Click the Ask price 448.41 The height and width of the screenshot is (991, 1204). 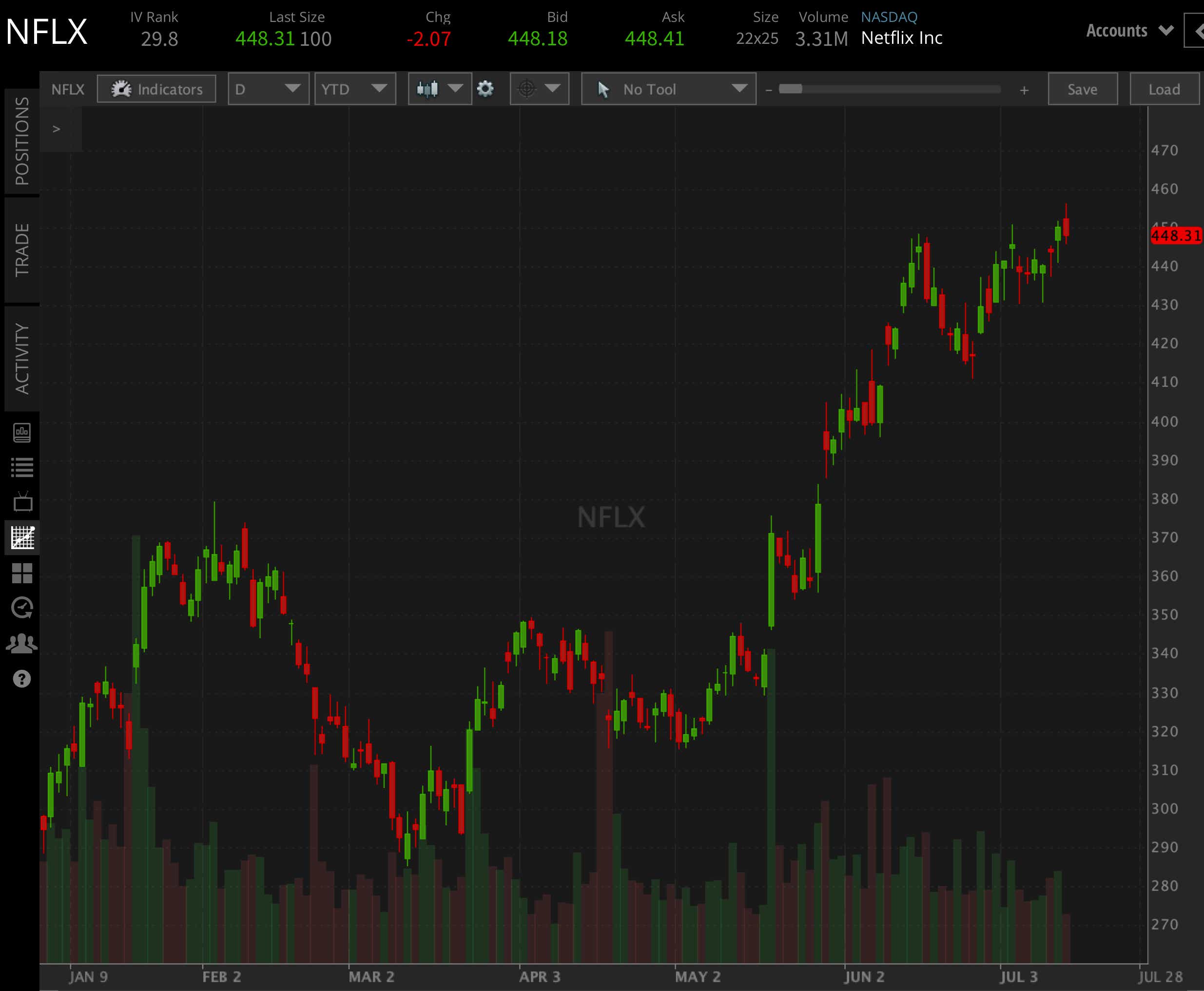[654, 39]
